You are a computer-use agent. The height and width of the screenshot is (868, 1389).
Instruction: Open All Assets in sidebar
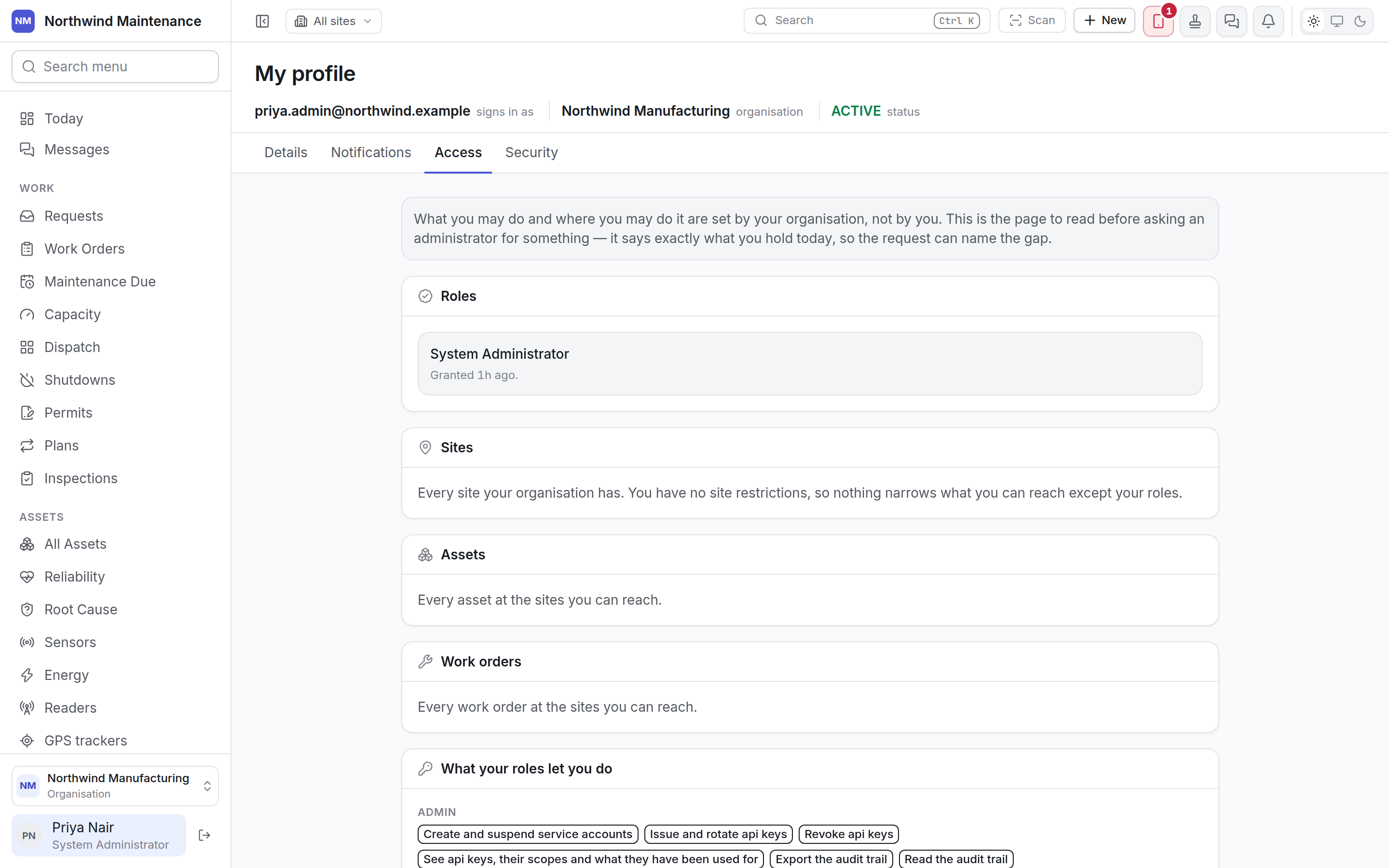115,543
